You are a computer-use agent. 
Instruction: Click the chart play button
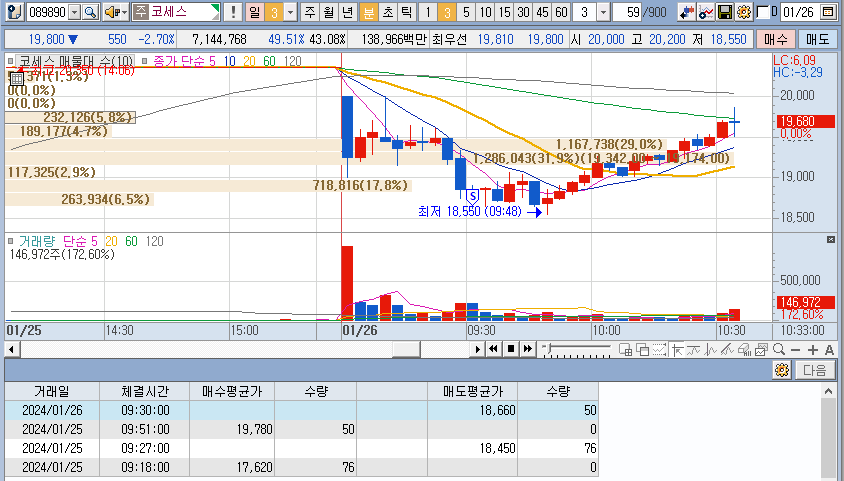(477, 350)
